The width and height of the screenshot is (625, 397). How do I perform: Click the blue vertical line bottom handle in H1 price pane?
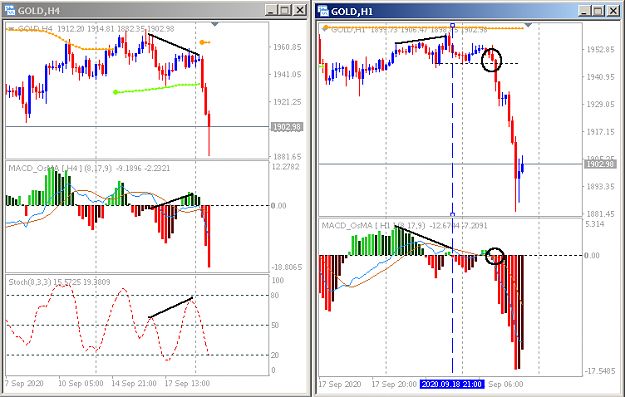coord(452,214)
